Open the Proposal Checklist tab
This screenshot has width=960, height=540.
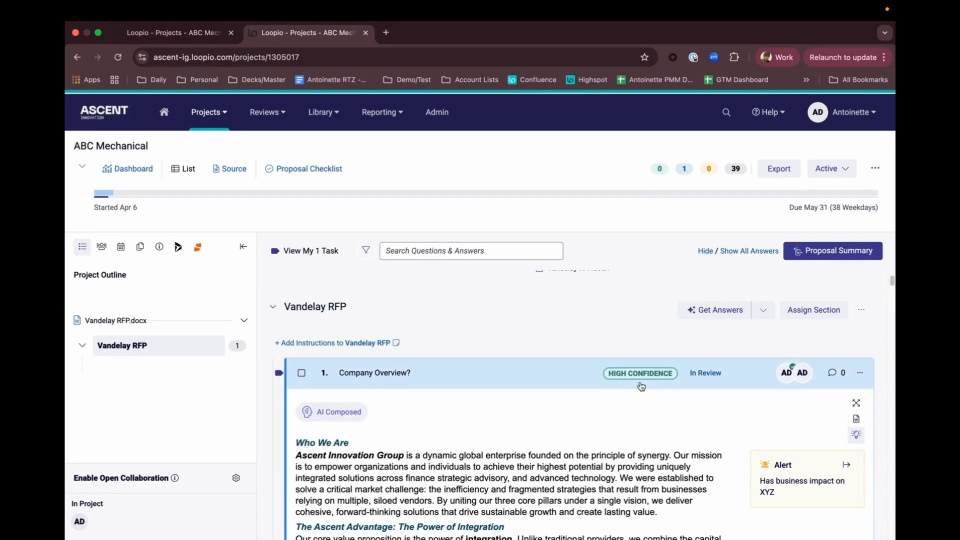(x=304, y=168)
